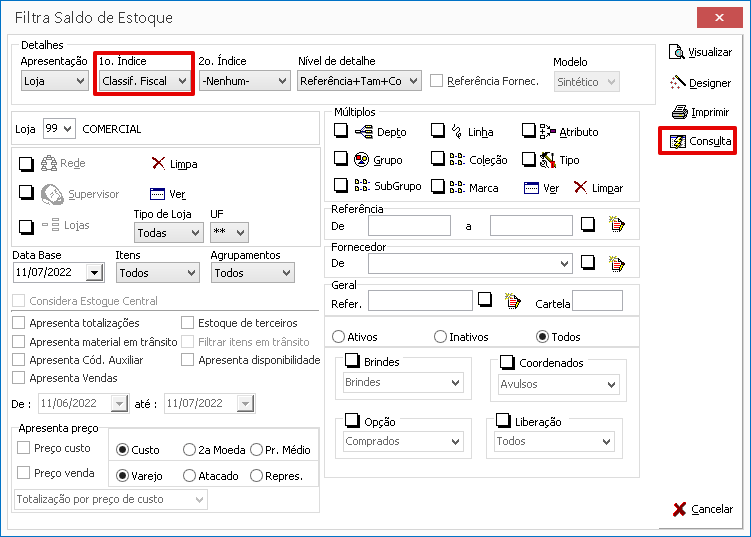This screenshot has height=537, width=751.
Task: Check Estoque de terceiros
Action: point(187,322)
